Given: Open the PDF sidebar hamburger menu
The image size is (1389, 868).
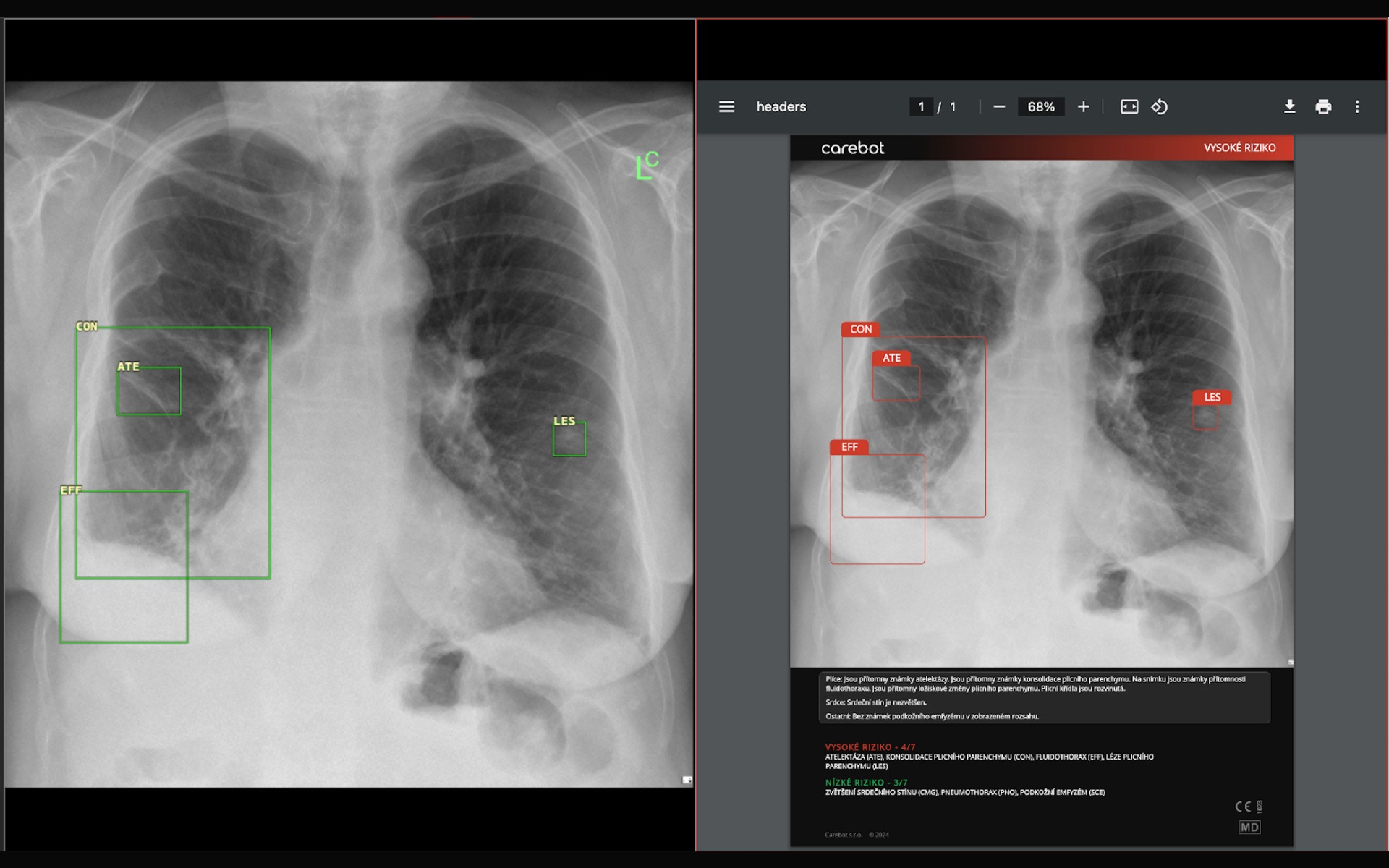Looking at the screenshot, I should 726,107.
